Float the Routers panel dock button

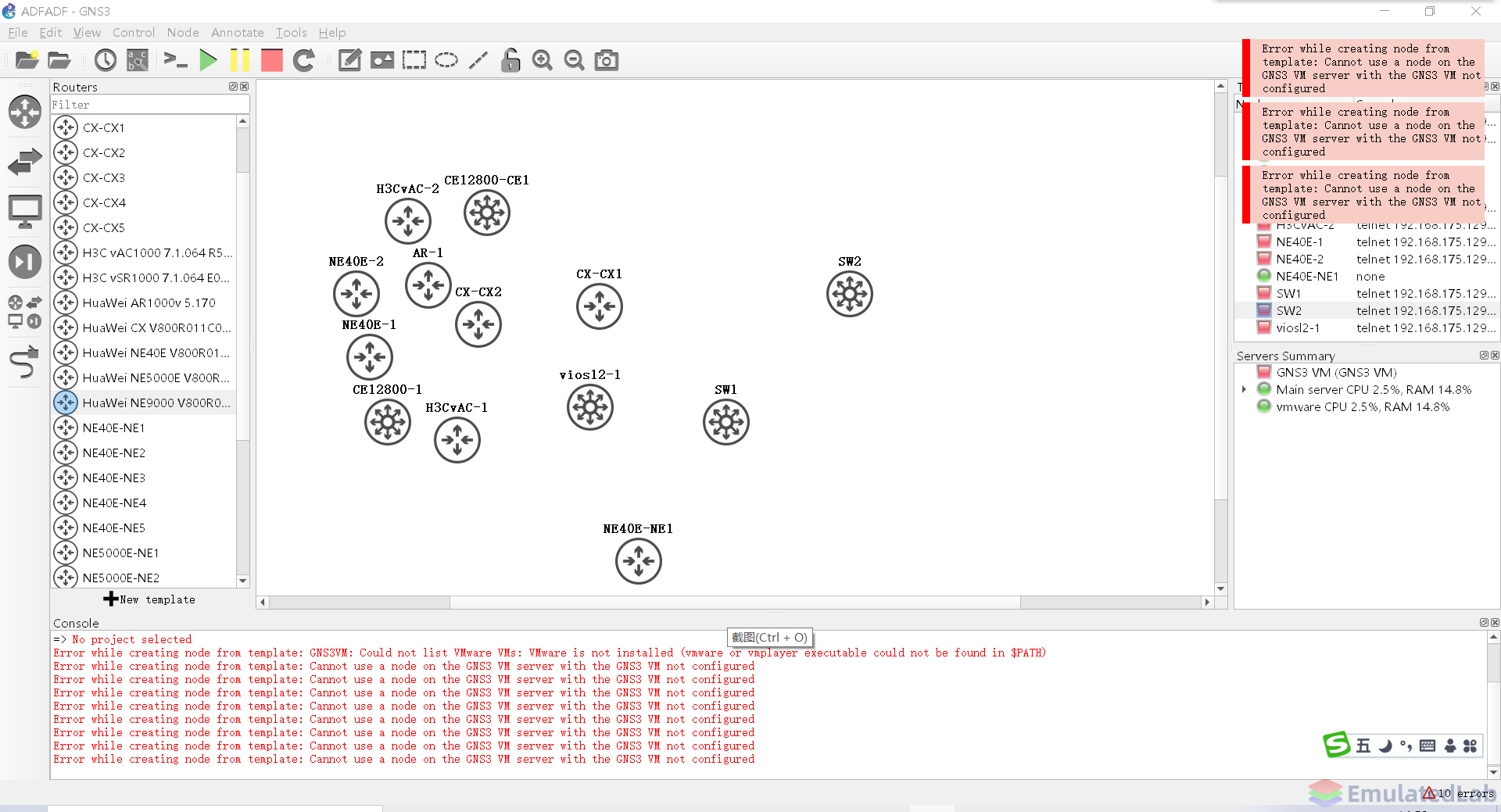233,87
